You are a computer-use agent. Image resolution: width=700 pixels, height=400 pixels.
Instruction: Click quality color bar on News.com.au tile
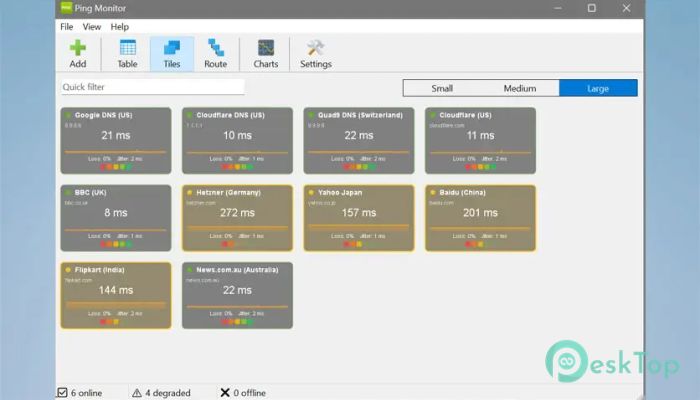(x=238, y=321)
